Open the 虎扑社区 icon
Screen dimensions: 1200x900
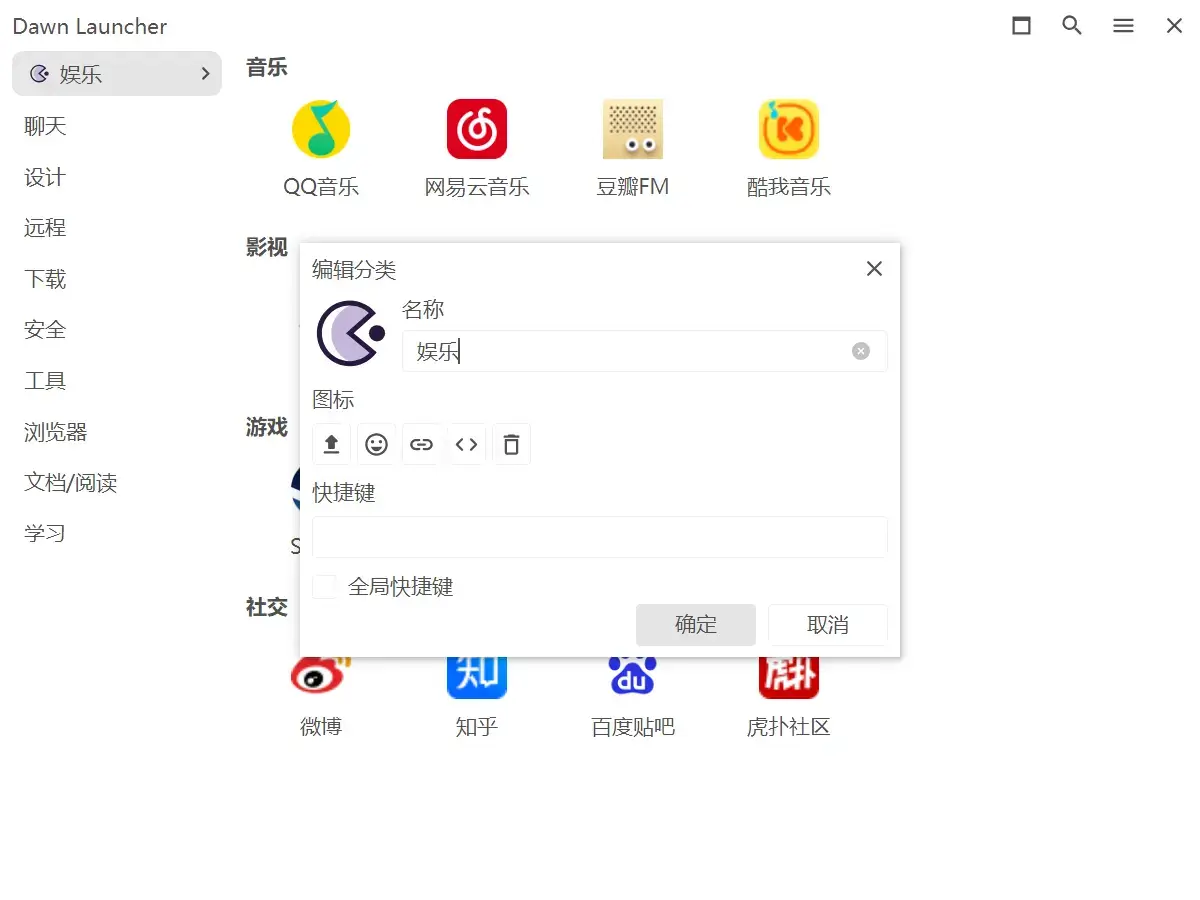coord(789,677)
